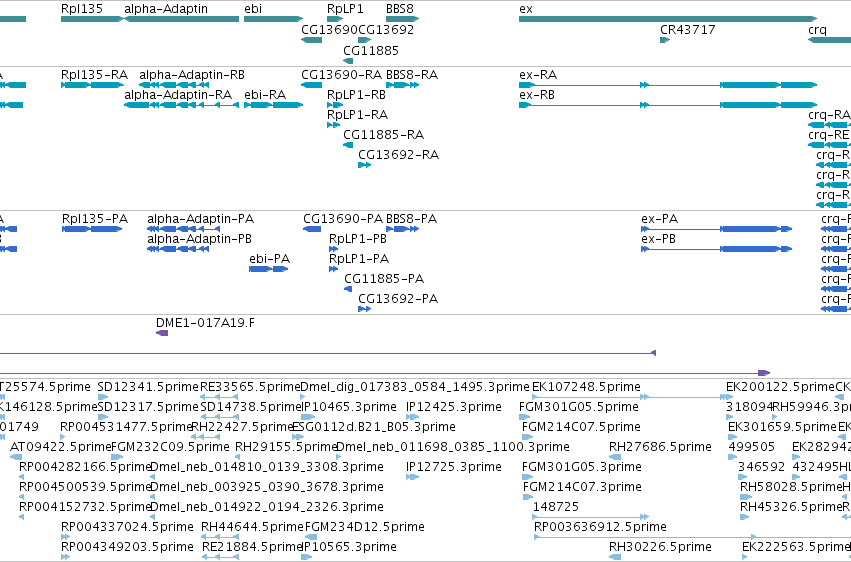Select the ebi gene label in top track
The width and height of the screenshot is (851, 562).
[253, 9]
